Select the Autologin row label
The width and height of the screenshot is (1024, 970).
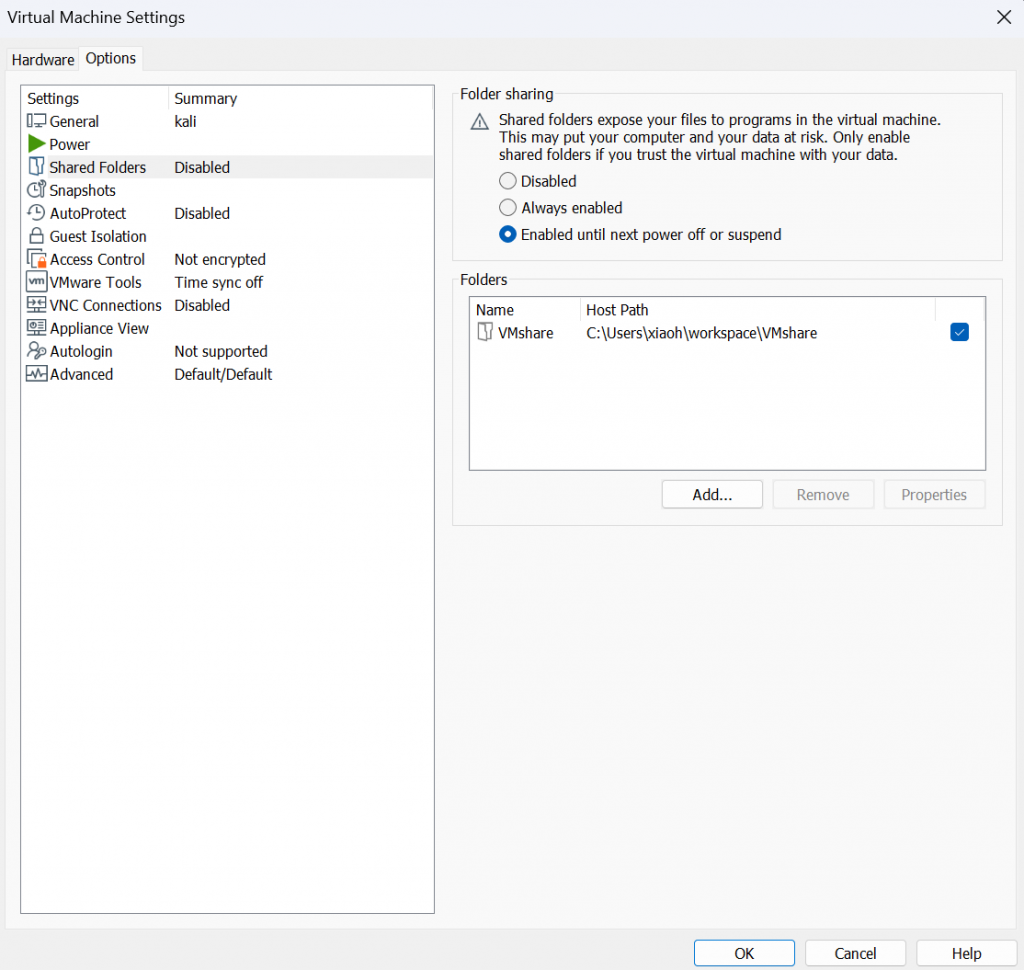pos(81,351)
